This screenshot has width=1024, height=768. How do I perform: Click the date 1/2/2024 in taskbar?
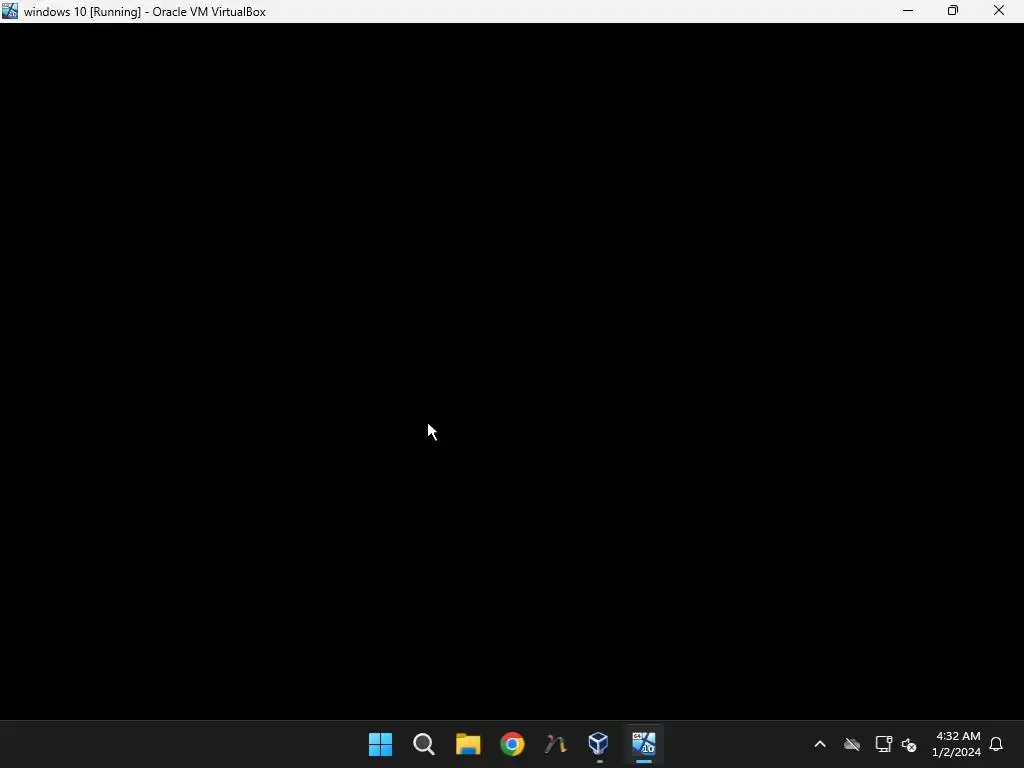[956, 752]
